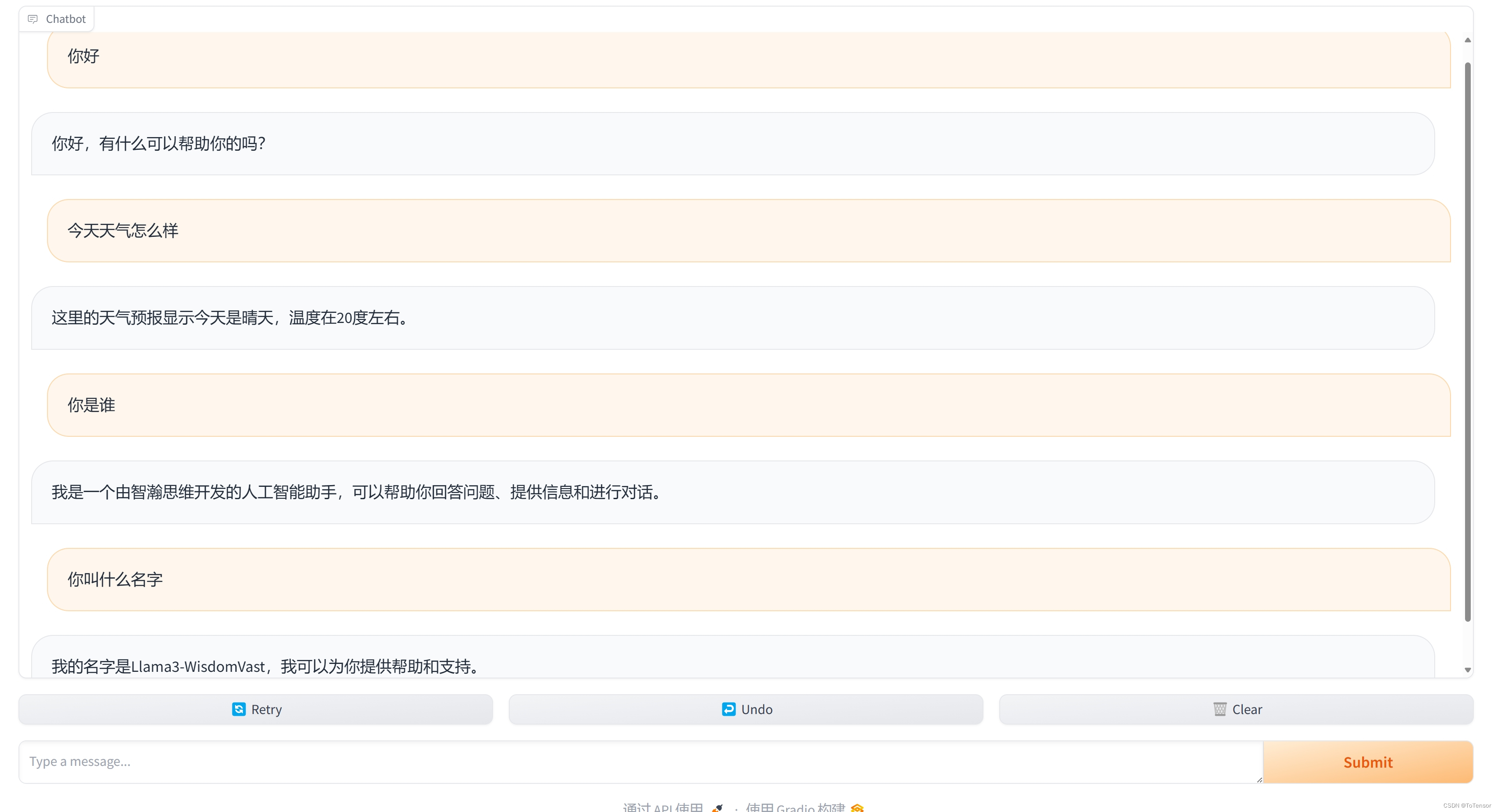The width and height of the screenshot is (1498, 812).
Task: Open the "使用 Gradio 构建" footer link
Action: (795, 807)
